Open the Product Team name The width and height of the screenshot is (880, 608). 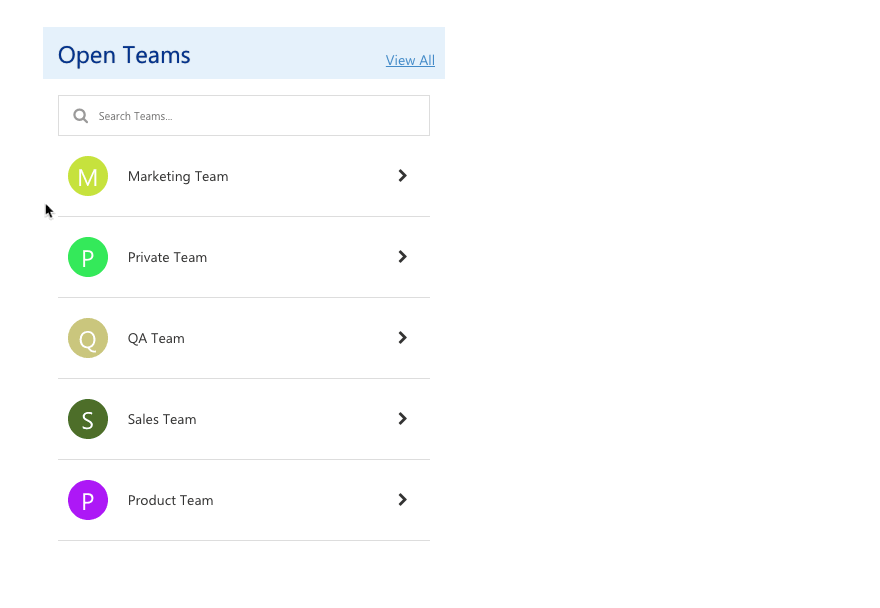170,501
